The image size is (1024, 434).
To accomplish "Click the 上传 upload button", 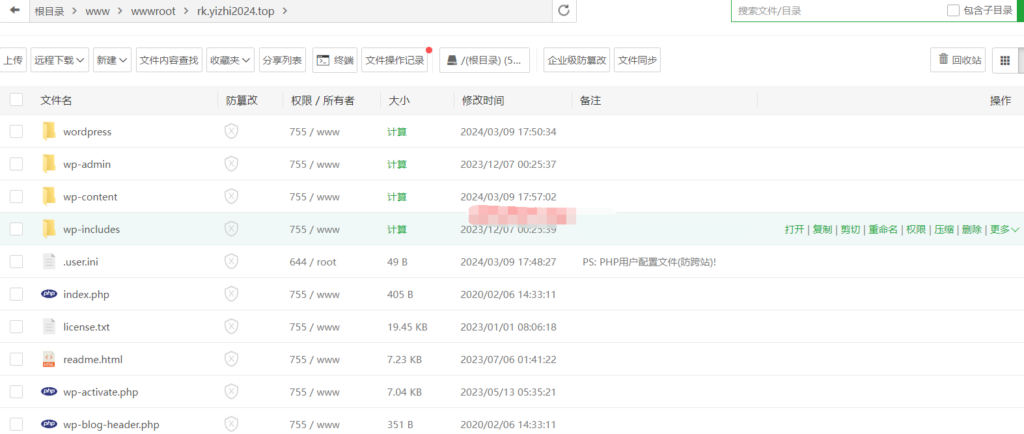I will coord(12,60).
